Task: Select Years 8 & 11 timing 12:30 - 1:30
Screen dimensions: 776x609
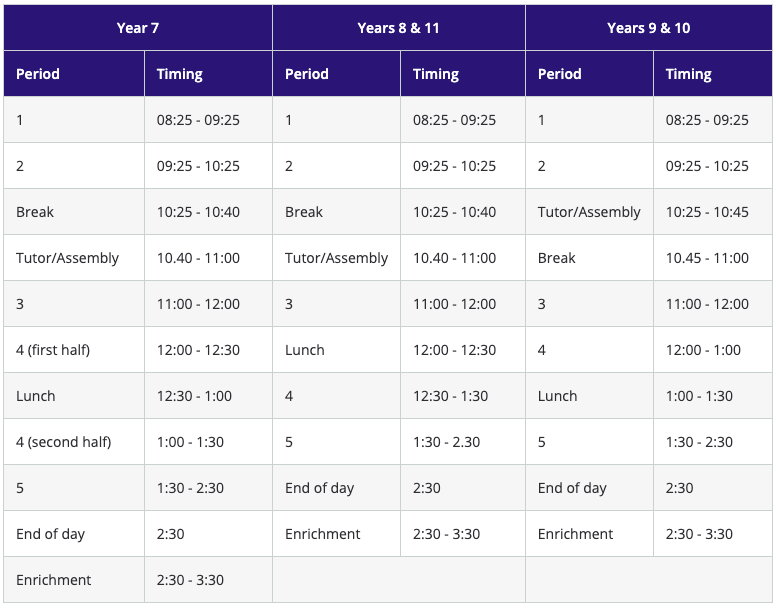Action: tap(463, 396)
